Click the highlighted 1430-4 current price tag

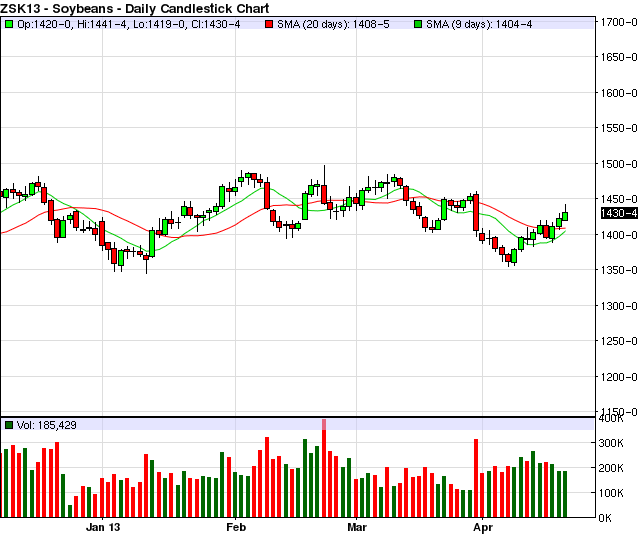[x=619, y=213]
